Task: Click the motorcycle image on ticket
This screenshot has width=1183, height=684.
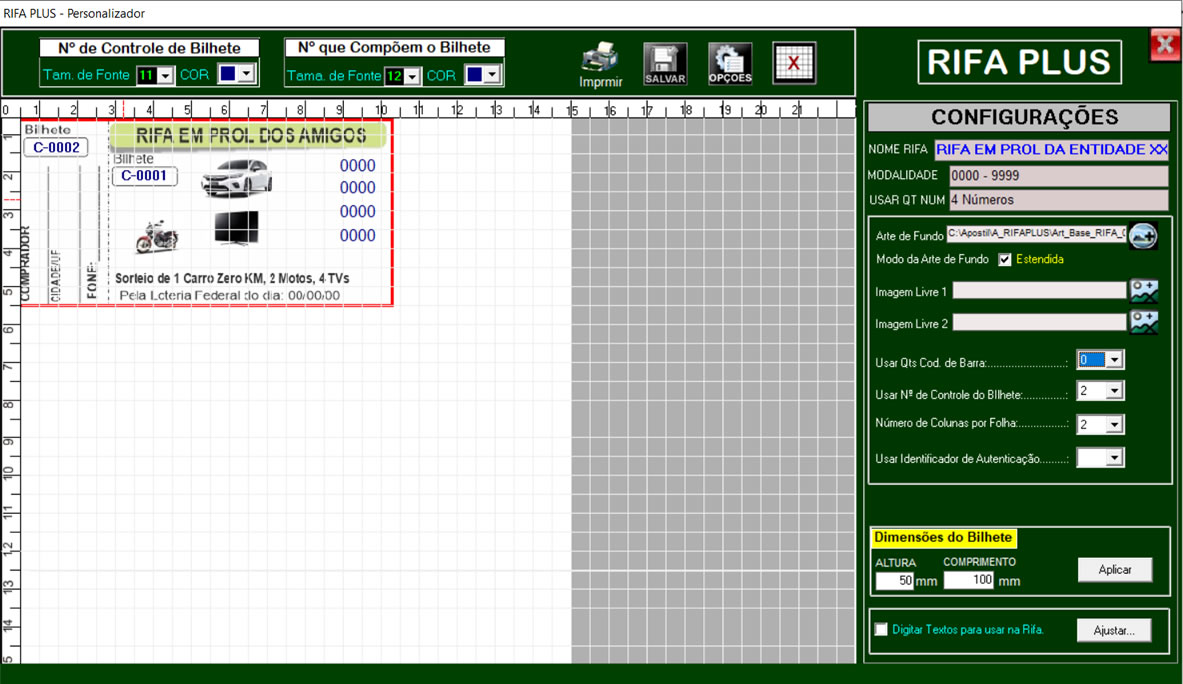Action: (157, 238)
